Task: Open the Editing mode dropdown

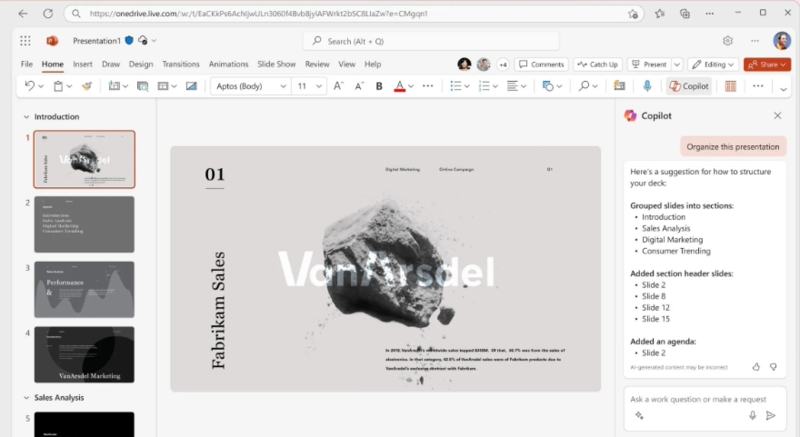Action: click(x=713, y=64)
